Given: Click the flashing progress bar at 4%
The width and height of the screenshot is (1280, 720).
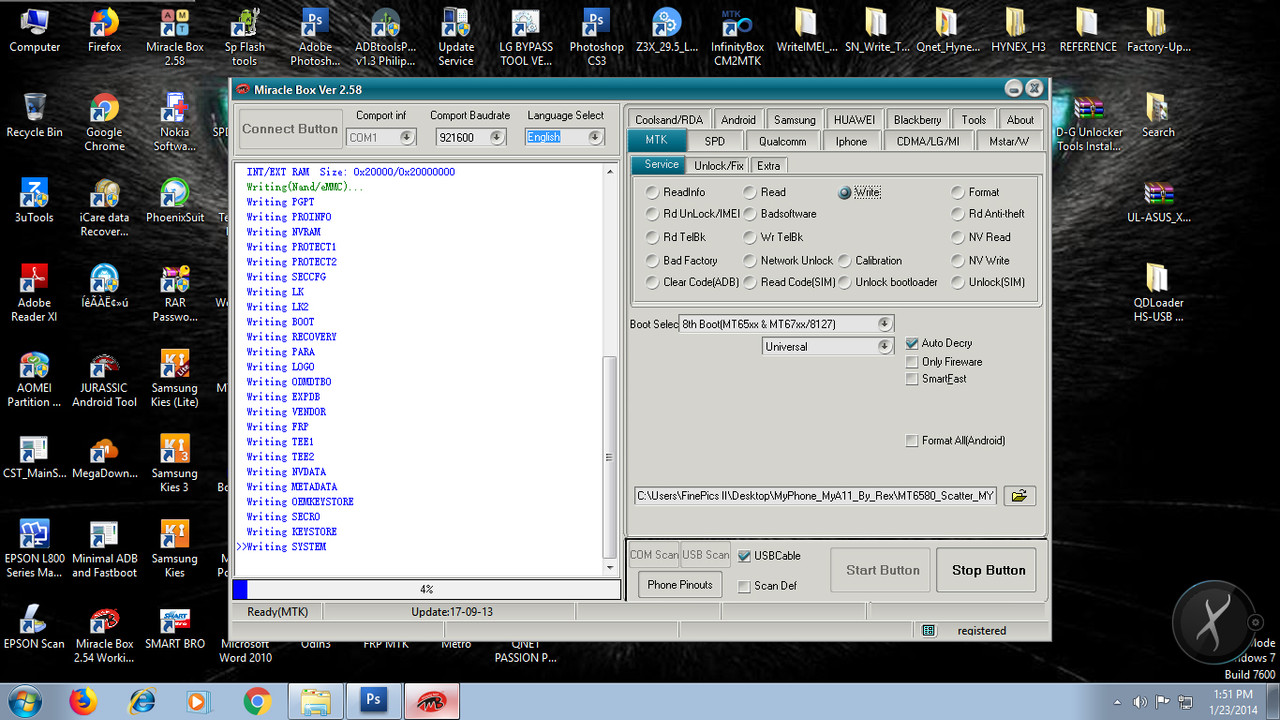Looking at the screenshot, I should point(426,590).
